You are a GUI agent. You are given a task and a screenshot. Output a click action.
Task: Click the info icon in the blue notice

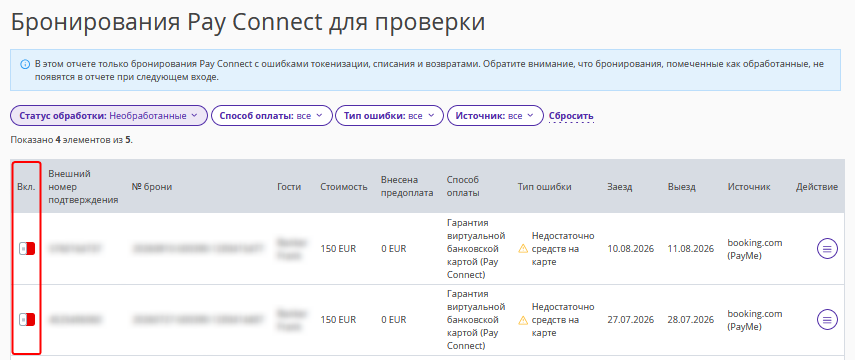(25, 64)
